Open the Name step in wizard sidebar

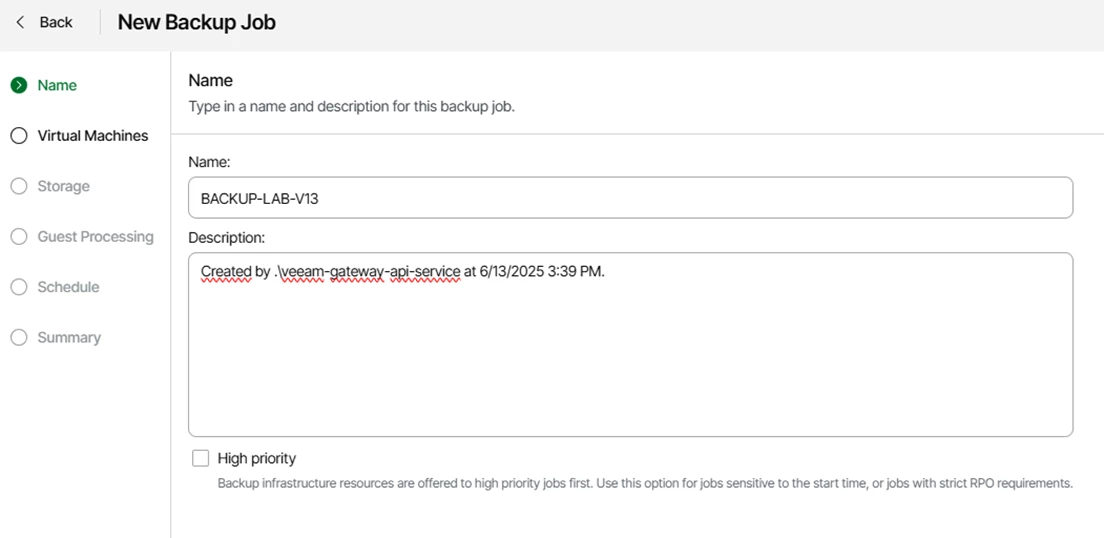pyautogui.click(x=57, y=85)
